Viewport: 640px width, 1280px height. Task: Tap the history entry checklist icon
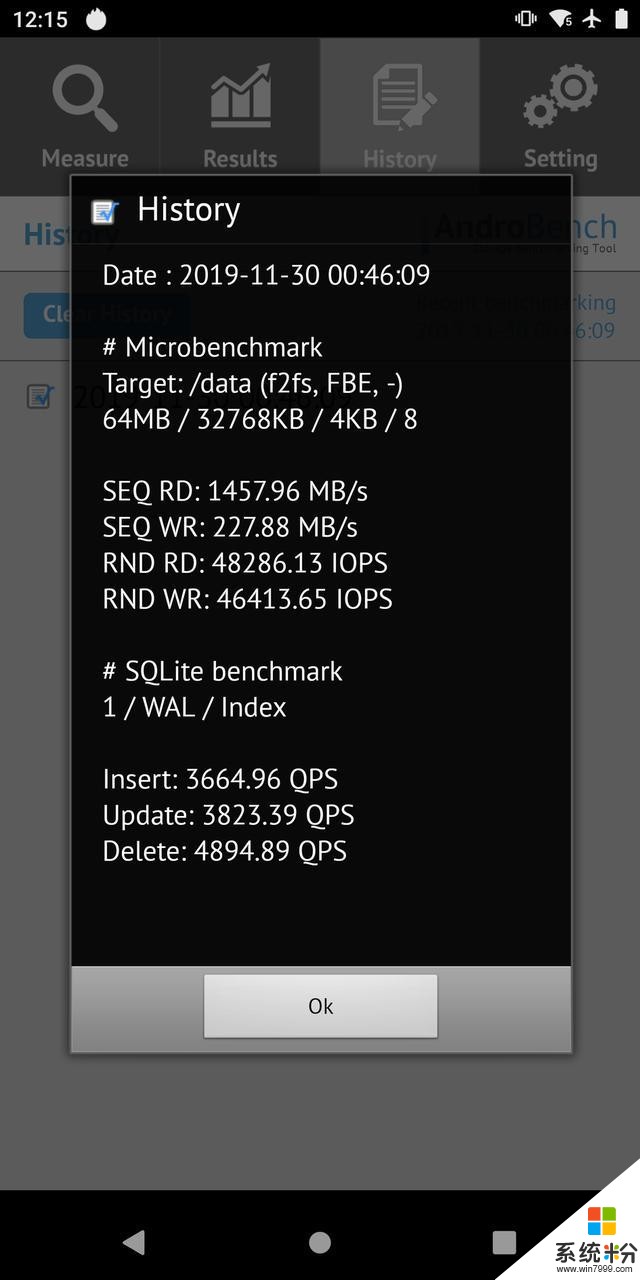[39, 397]
